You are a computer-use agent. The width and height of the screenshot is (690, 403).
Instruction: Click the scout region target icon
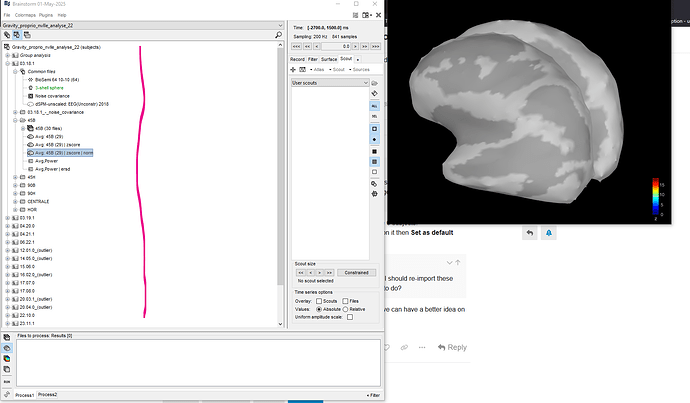374,194
